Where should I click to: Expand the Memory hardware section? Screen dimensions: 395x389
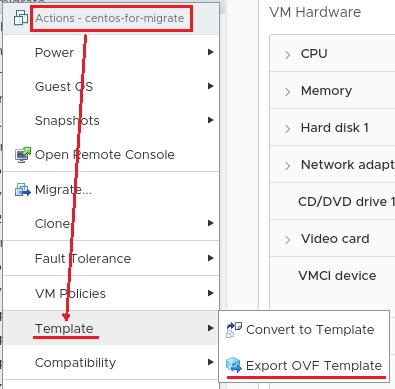(x=288, y=91)
